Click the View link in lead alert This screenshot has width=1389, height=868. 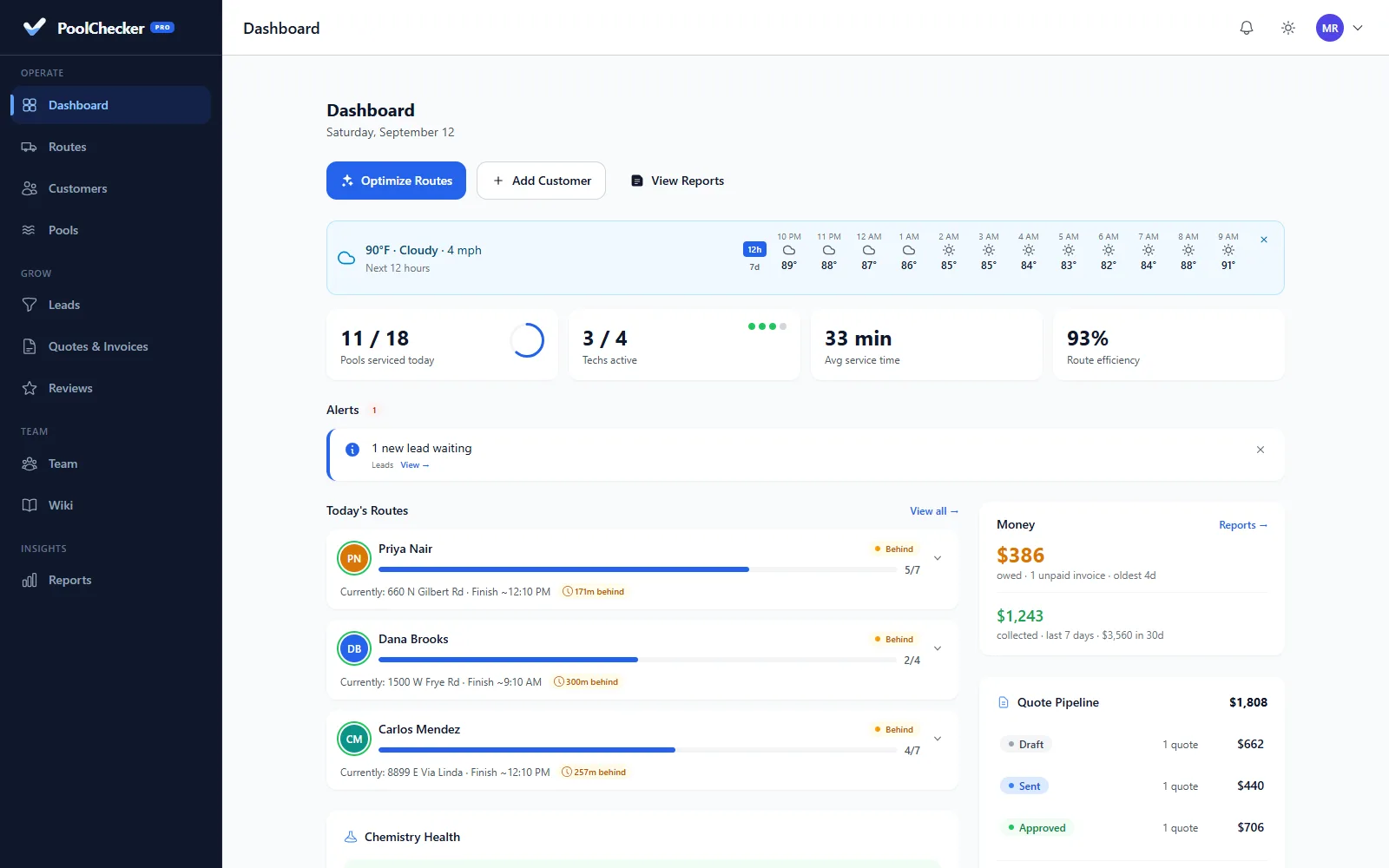(415, 465)
